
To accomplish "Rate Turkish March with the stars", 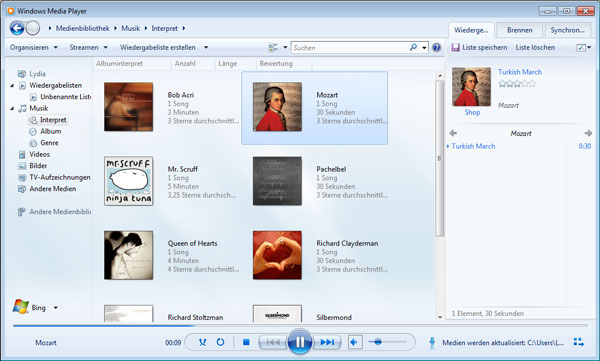I will (517, 83).
